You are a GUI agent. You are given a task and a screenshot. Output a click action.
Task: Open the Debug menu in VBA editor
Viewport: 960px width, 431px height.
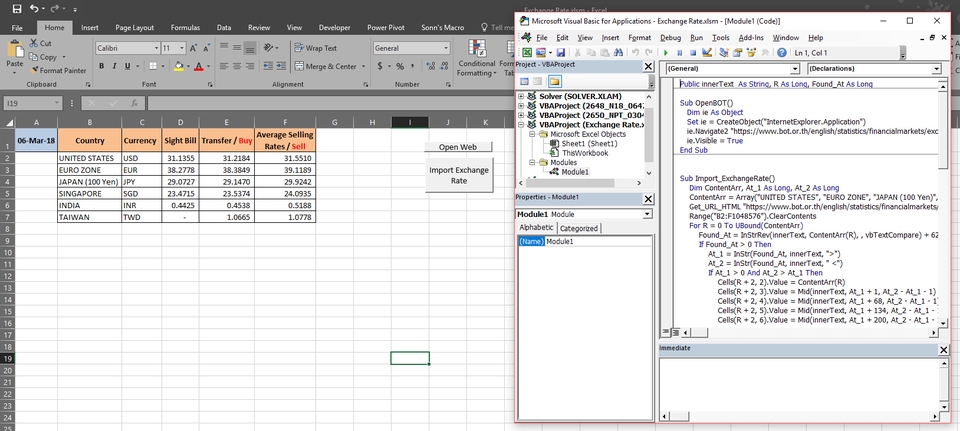click(670, 37)
